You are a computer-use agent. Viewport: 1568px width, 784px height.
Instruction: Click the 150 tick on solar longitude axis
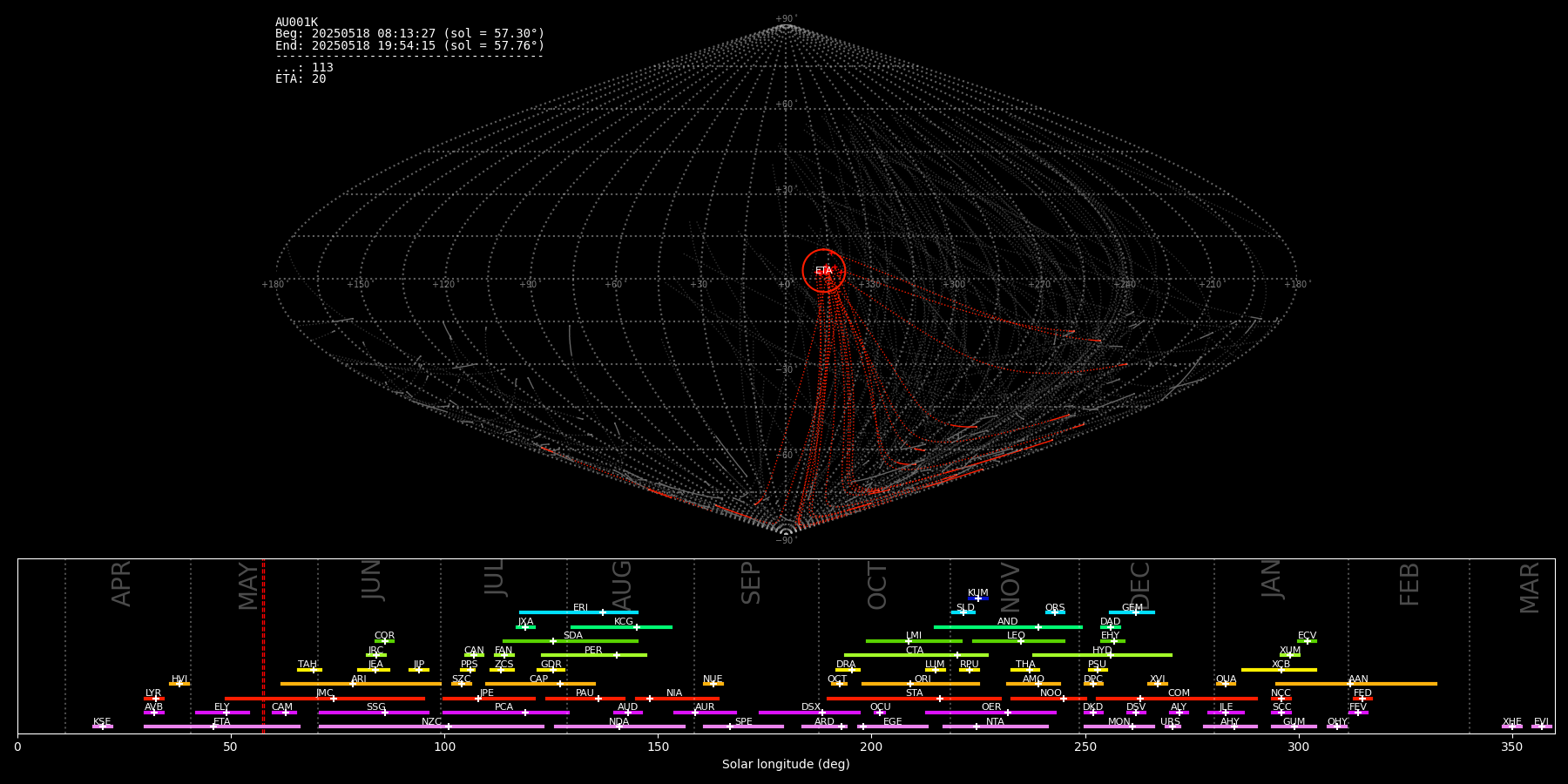(x=658, y=747)
